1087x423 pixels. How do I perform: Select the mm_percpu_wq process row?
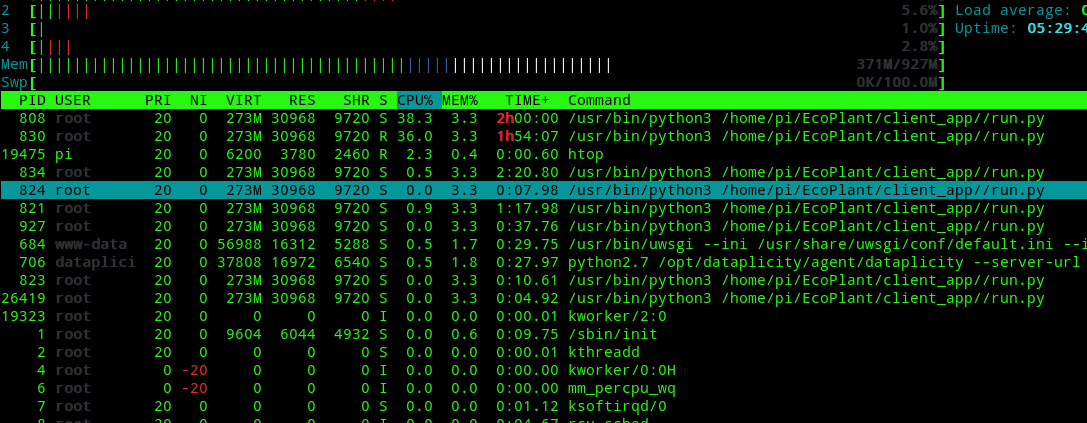pyautogui.click(x=544, y=388)
